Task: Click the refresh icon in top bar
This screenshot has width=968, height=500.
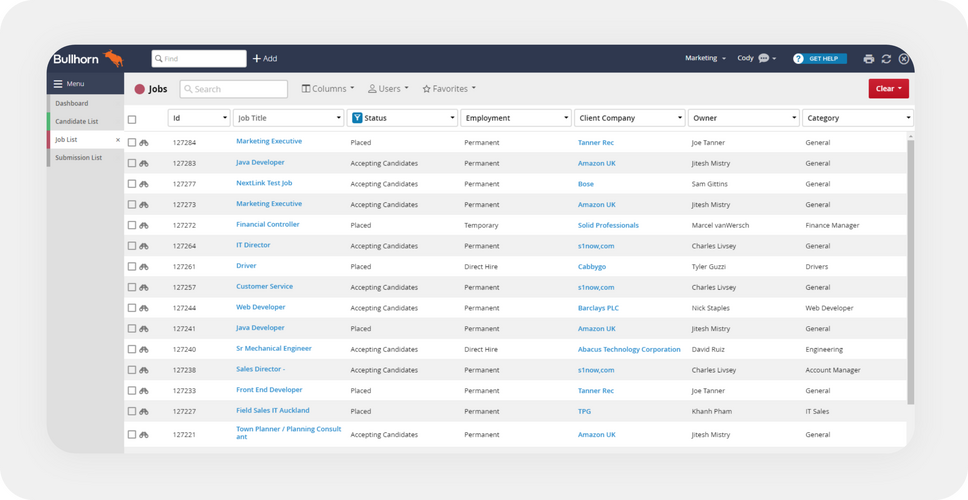Action: coord(886,59)
